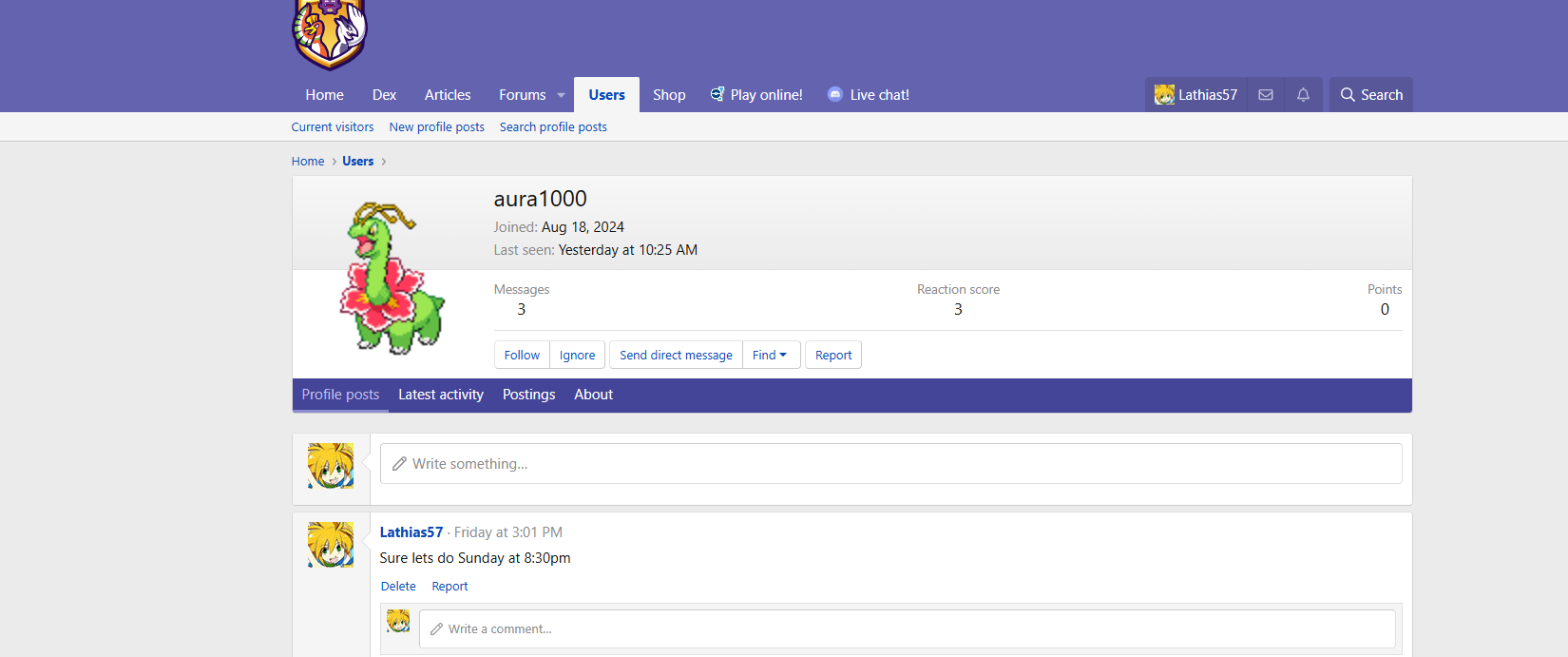The height and width of the screenshot is (657, 1568).
Task: Switch to the Latest activity tab
Action: pos(440,395)
